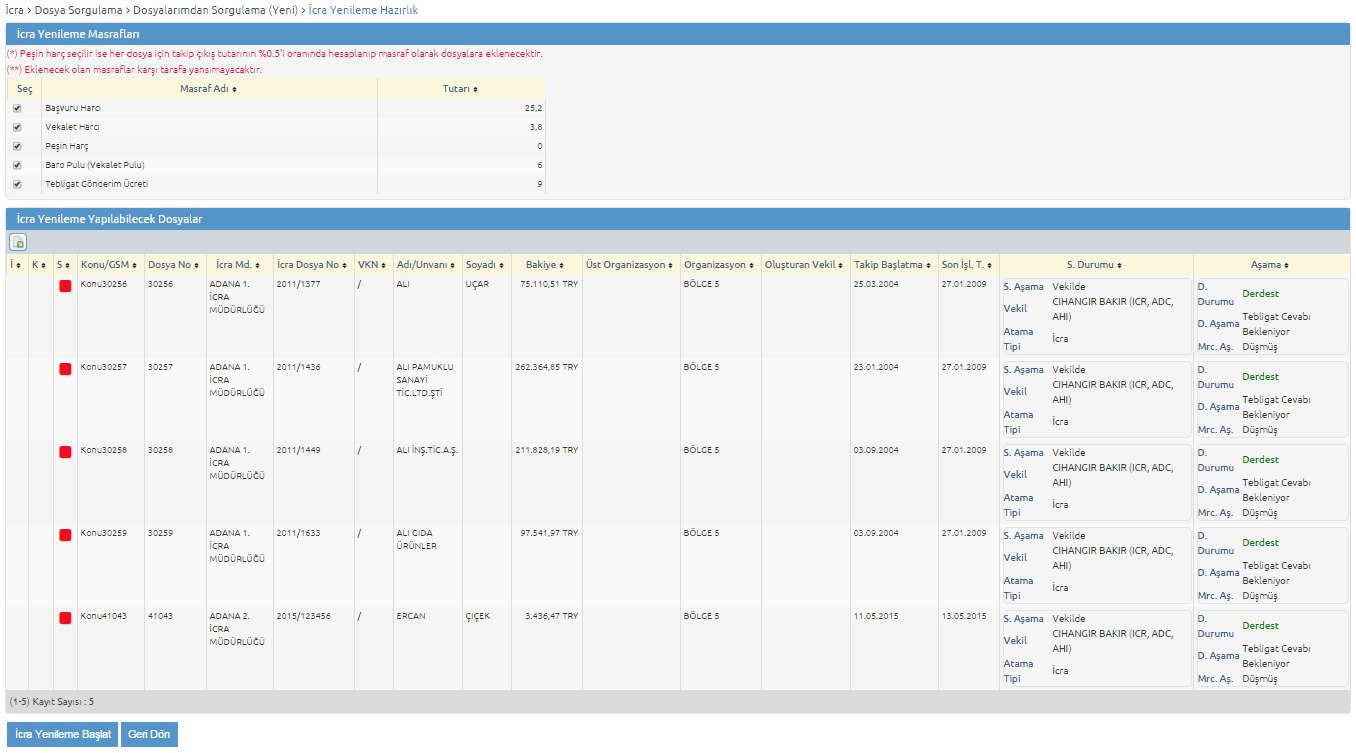Click file number 2011/1377
1356x753 pixels.
(x=298, y=284)
